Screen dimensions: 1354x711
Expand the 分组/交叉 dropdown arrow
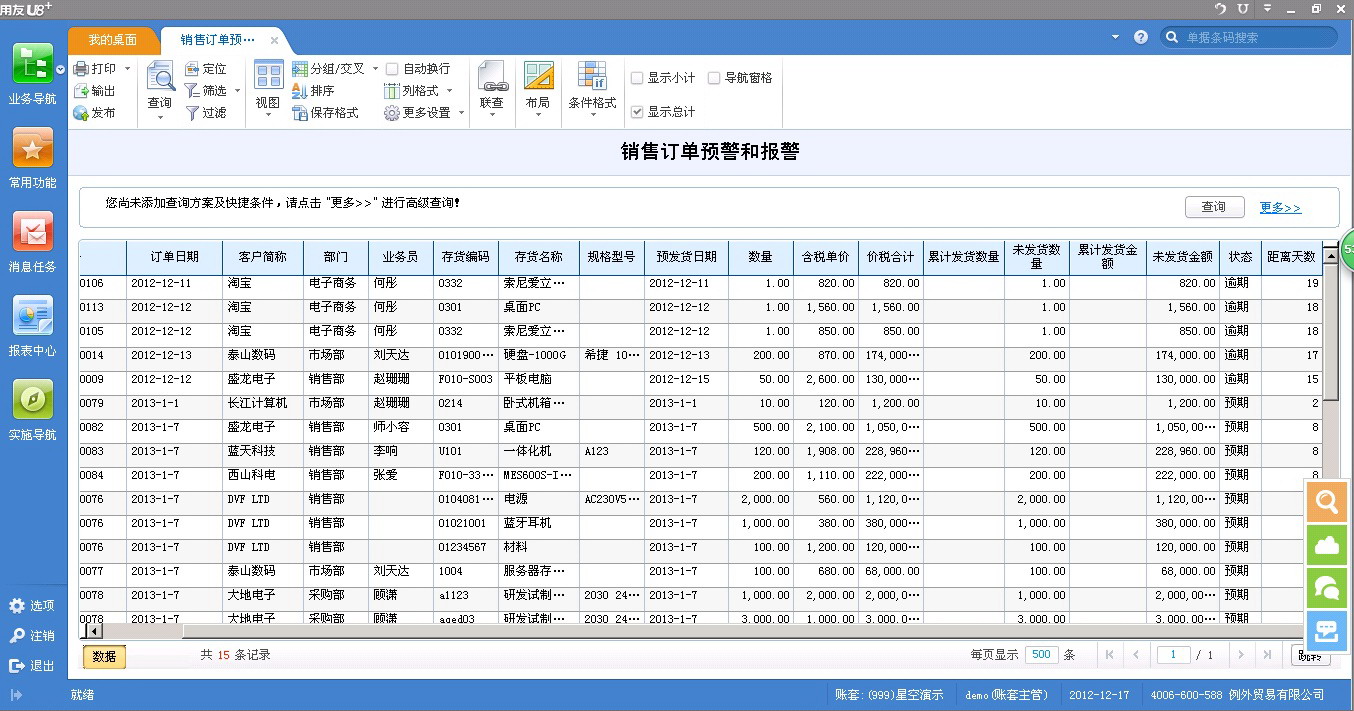tap(375, 69)
